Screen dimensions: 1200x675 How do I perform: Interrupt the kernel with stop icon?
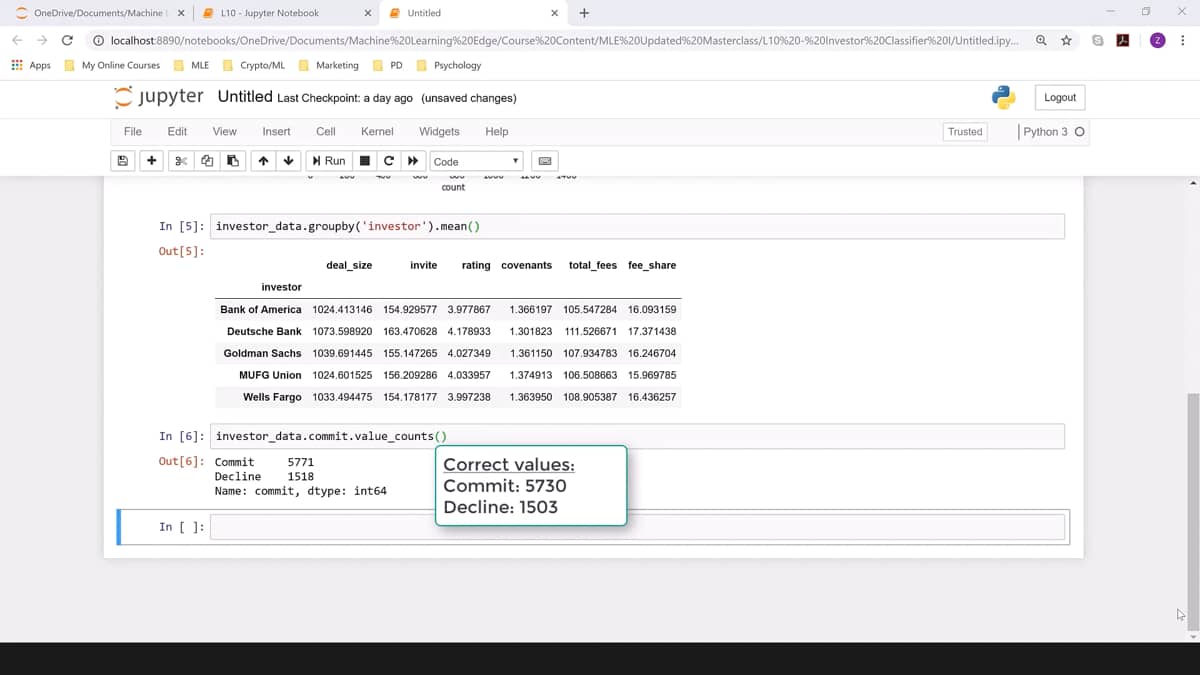tap(364, 161)
